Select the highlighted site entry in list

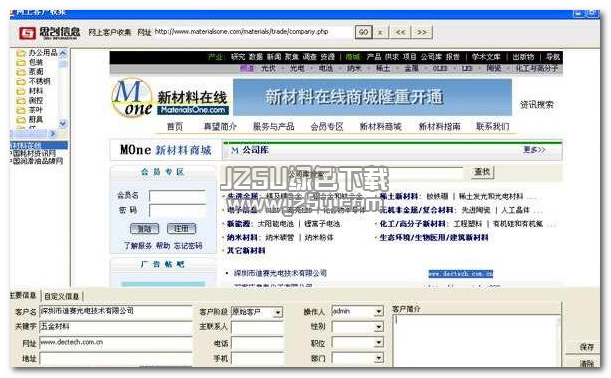pos(38,145)
